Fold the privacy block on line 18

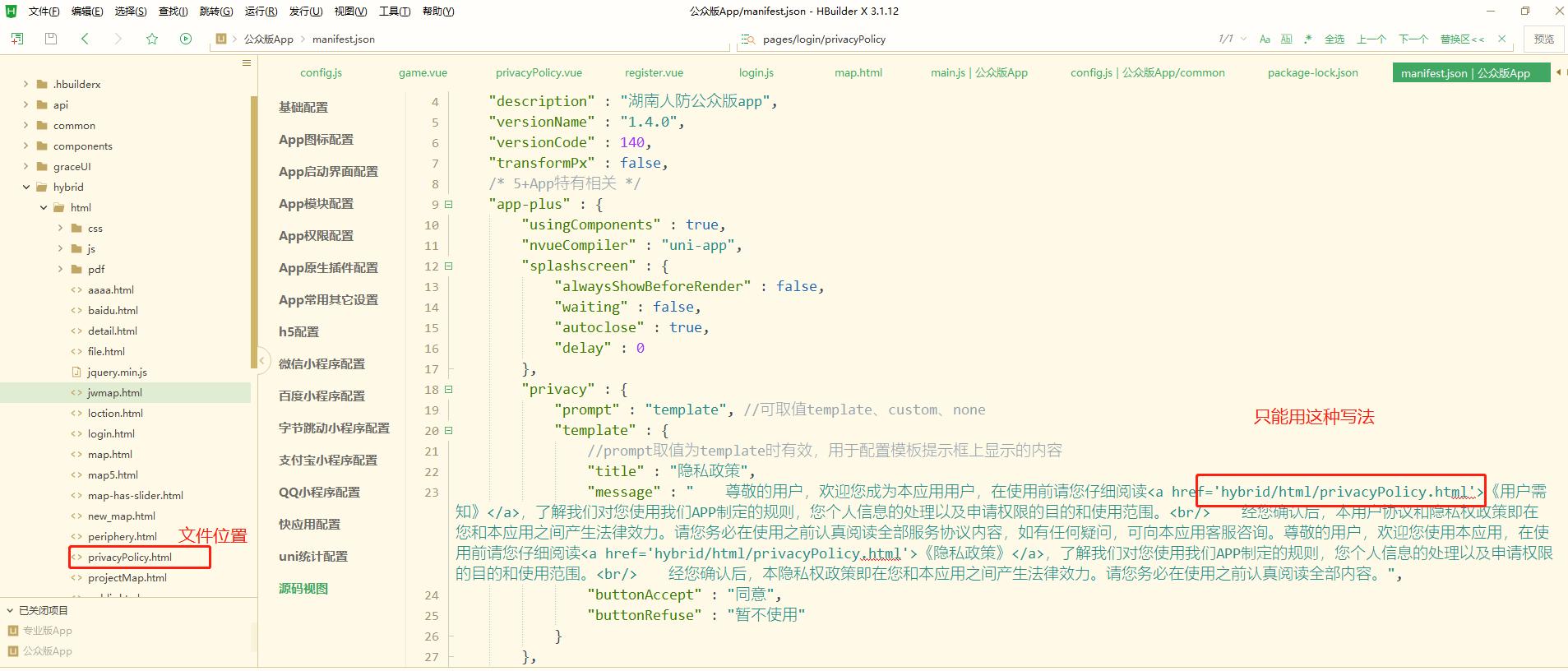tap(448, 389)
